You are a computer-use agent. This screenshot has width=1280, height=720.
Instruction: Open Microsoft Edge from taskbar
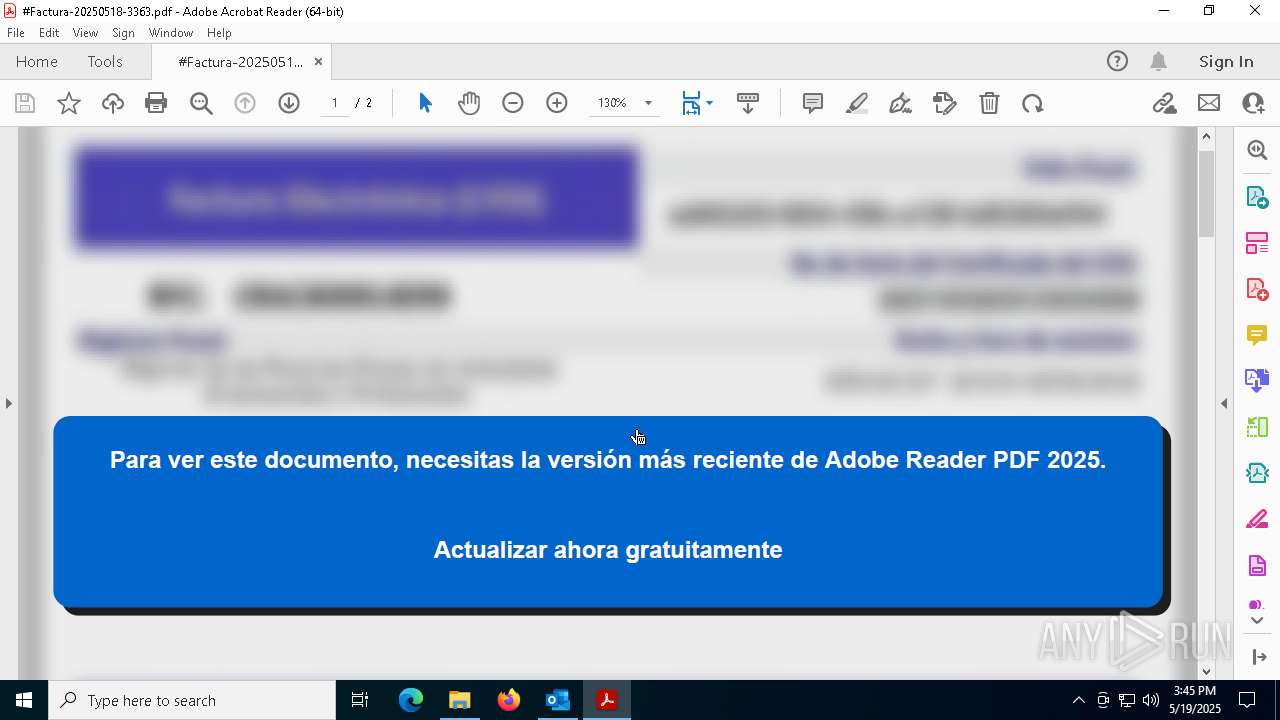click(411, 700)
